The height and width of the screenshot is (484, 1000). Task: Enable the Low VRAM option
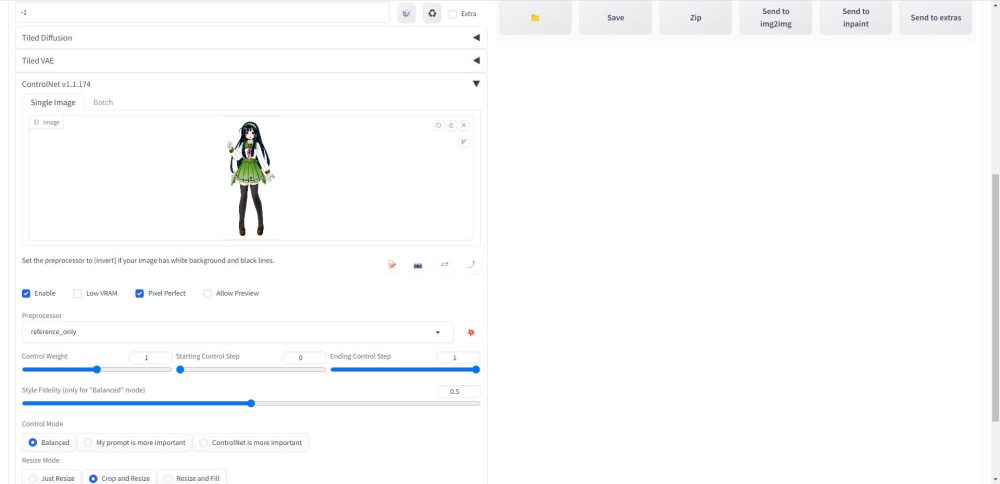(x=78, y=294)
